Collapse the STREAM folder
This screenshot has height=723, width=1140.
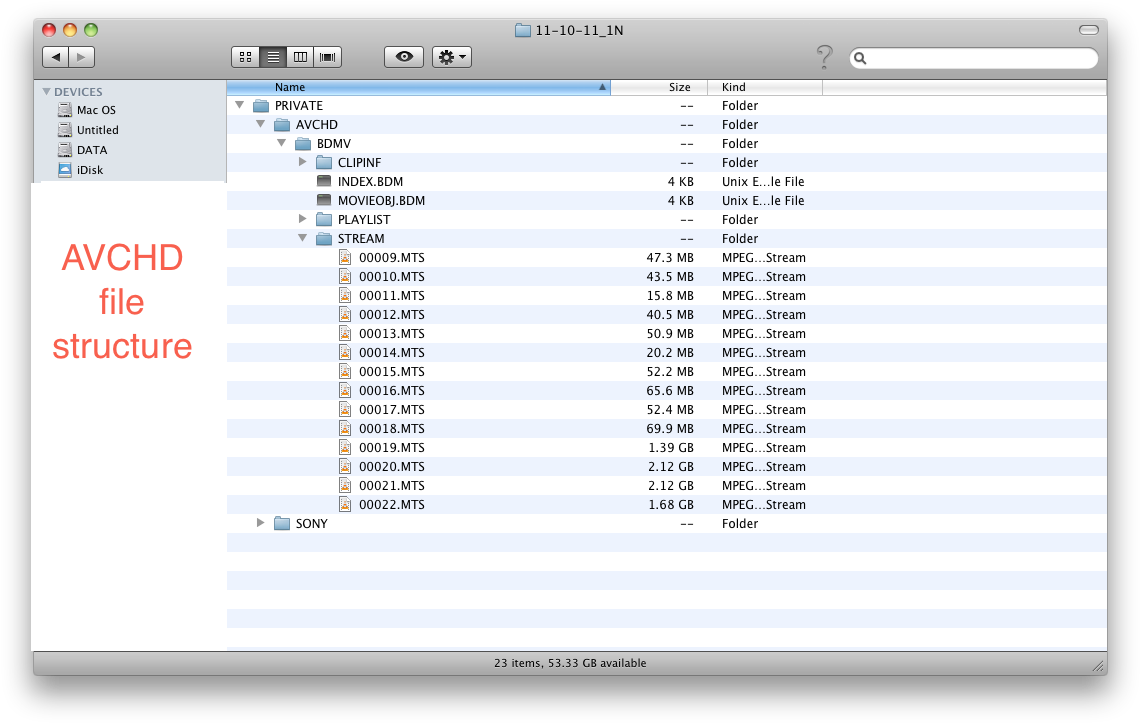pos(302,238)
